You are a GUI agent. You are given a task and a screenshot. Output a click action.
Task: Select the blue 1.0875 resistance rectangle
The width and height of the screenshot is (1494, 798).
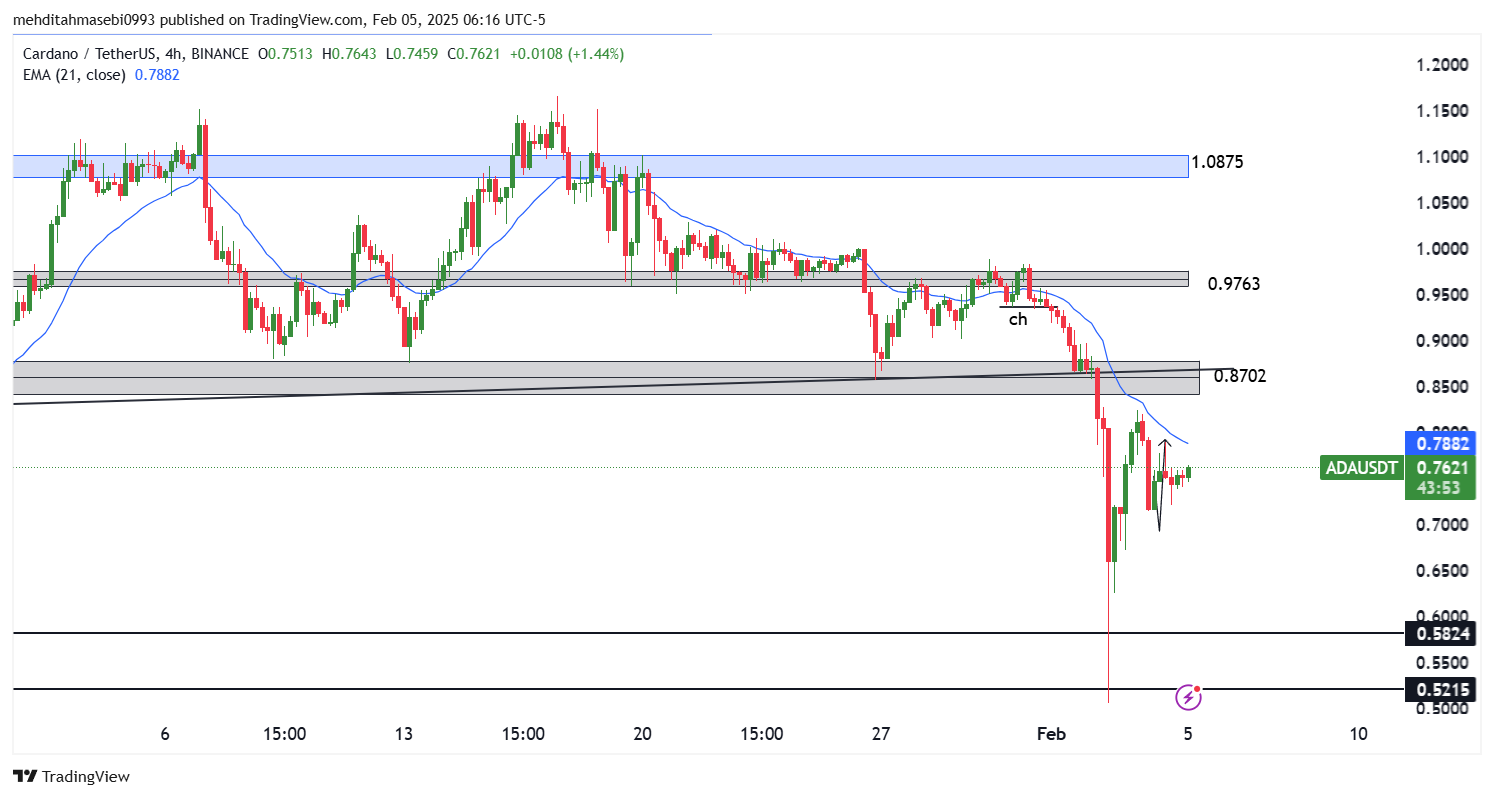click(x=600, y=166)
